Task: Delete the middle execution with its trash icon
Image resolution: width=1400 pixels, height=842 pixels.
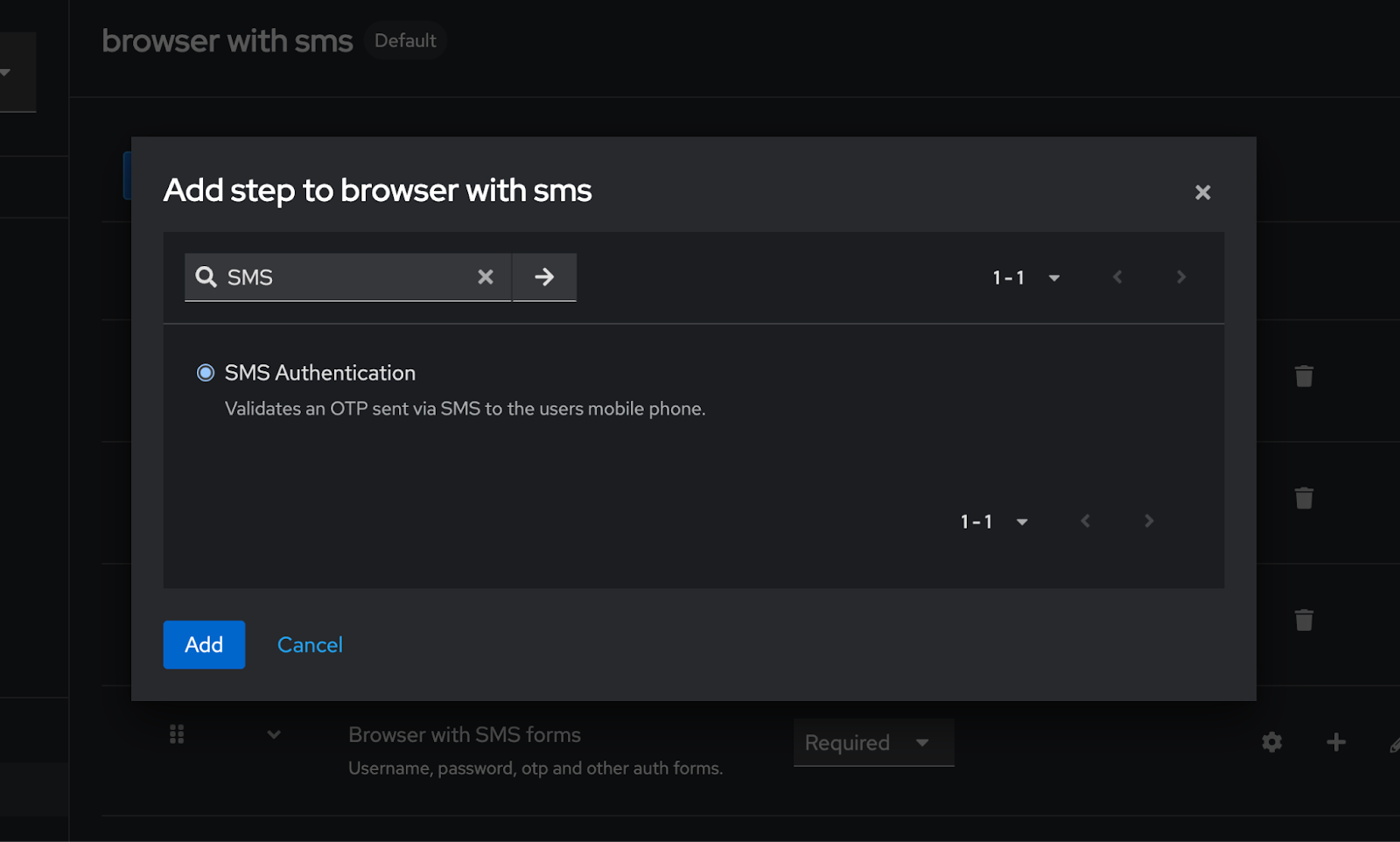Action: tap(1304, 497)
